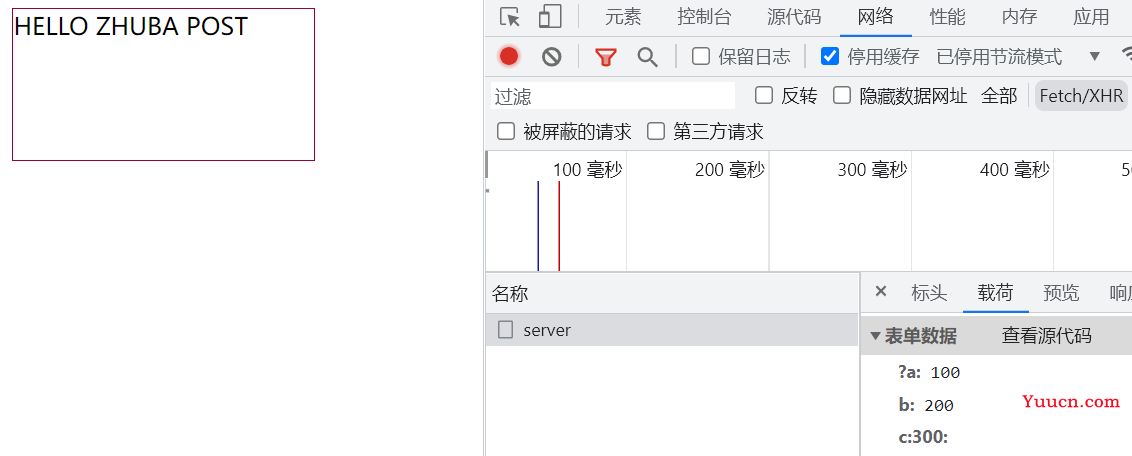This screenshot has width=1132, height=456.
Task: Select the Fetch/XHR filter button
Action: click(1081, 96)
